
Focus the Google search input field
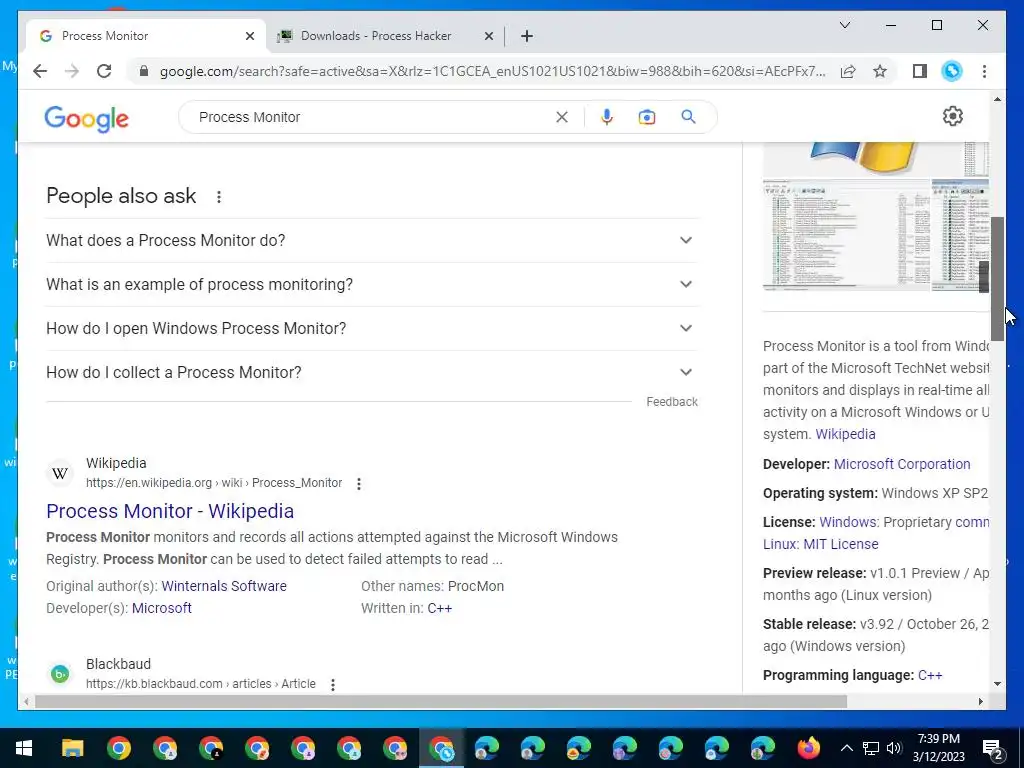372,117
